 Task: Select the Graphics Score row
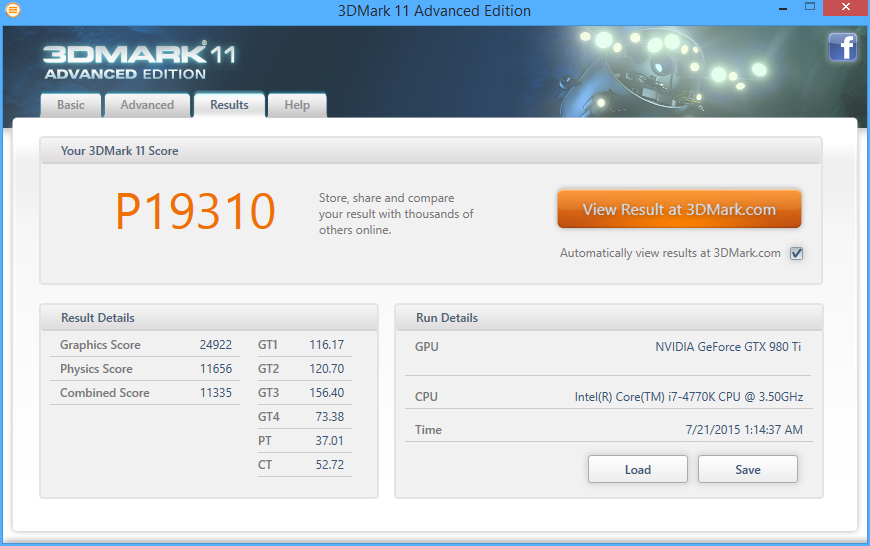click(x=145, y=345)
